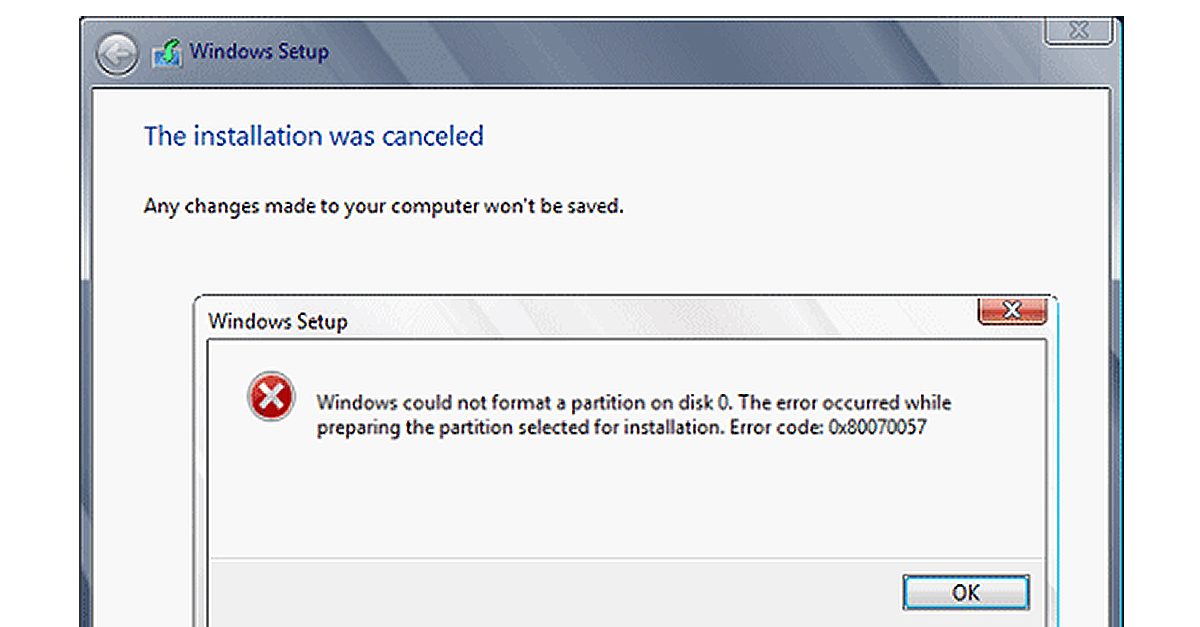Go back with the round back arrow
This screenshot has width=1200, height=627.
pyautogui.click(x=117, y=53)
